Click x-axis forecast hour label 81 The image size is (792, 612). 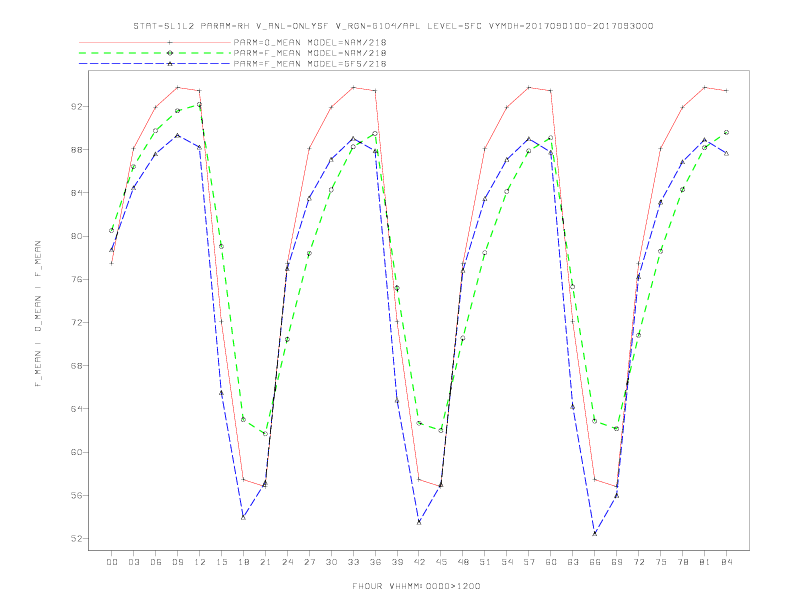pos(705,562)
